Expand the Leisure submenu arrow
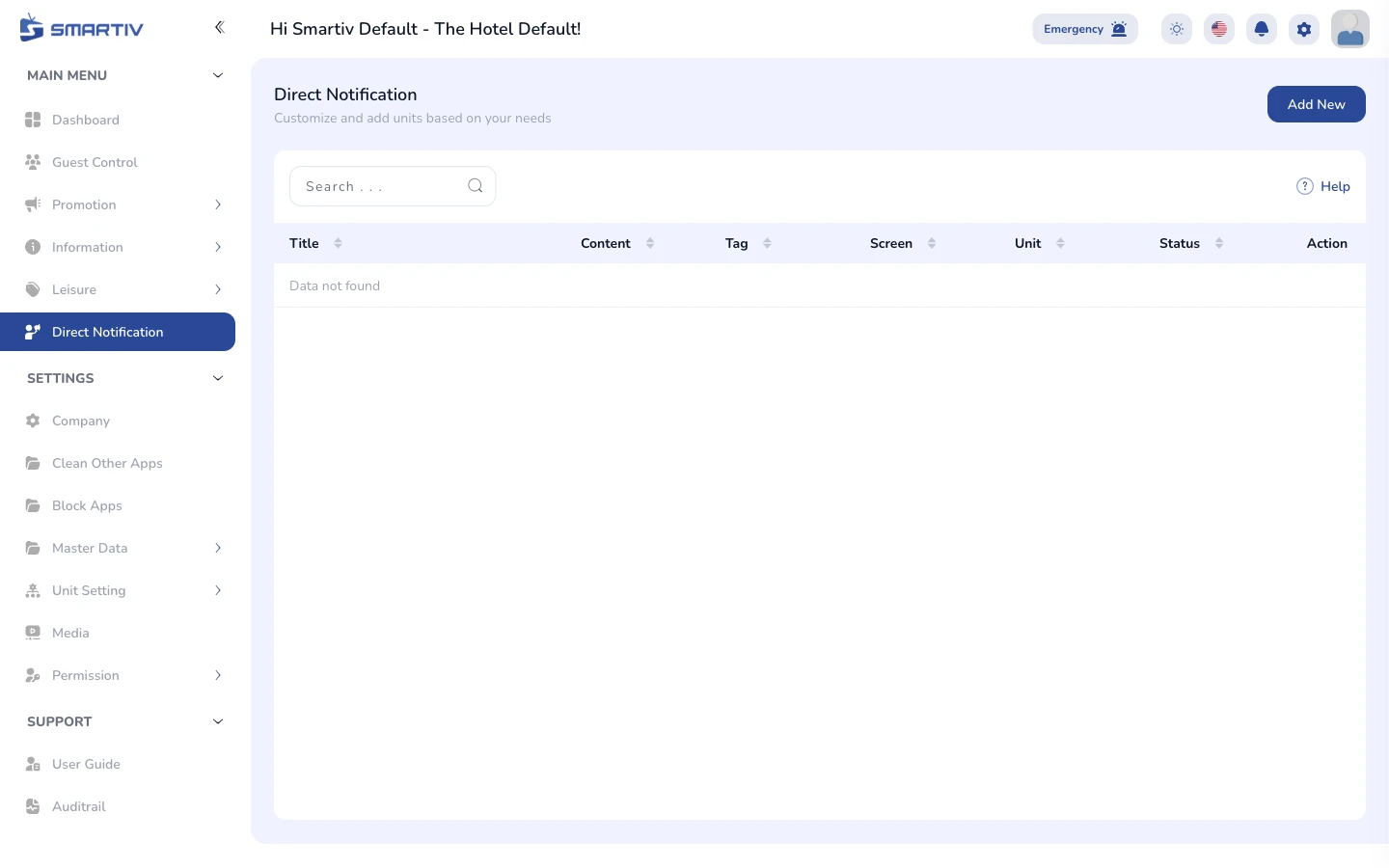Image resolution: width=1389 pixels, height=868 pixels. pos(218,289)
